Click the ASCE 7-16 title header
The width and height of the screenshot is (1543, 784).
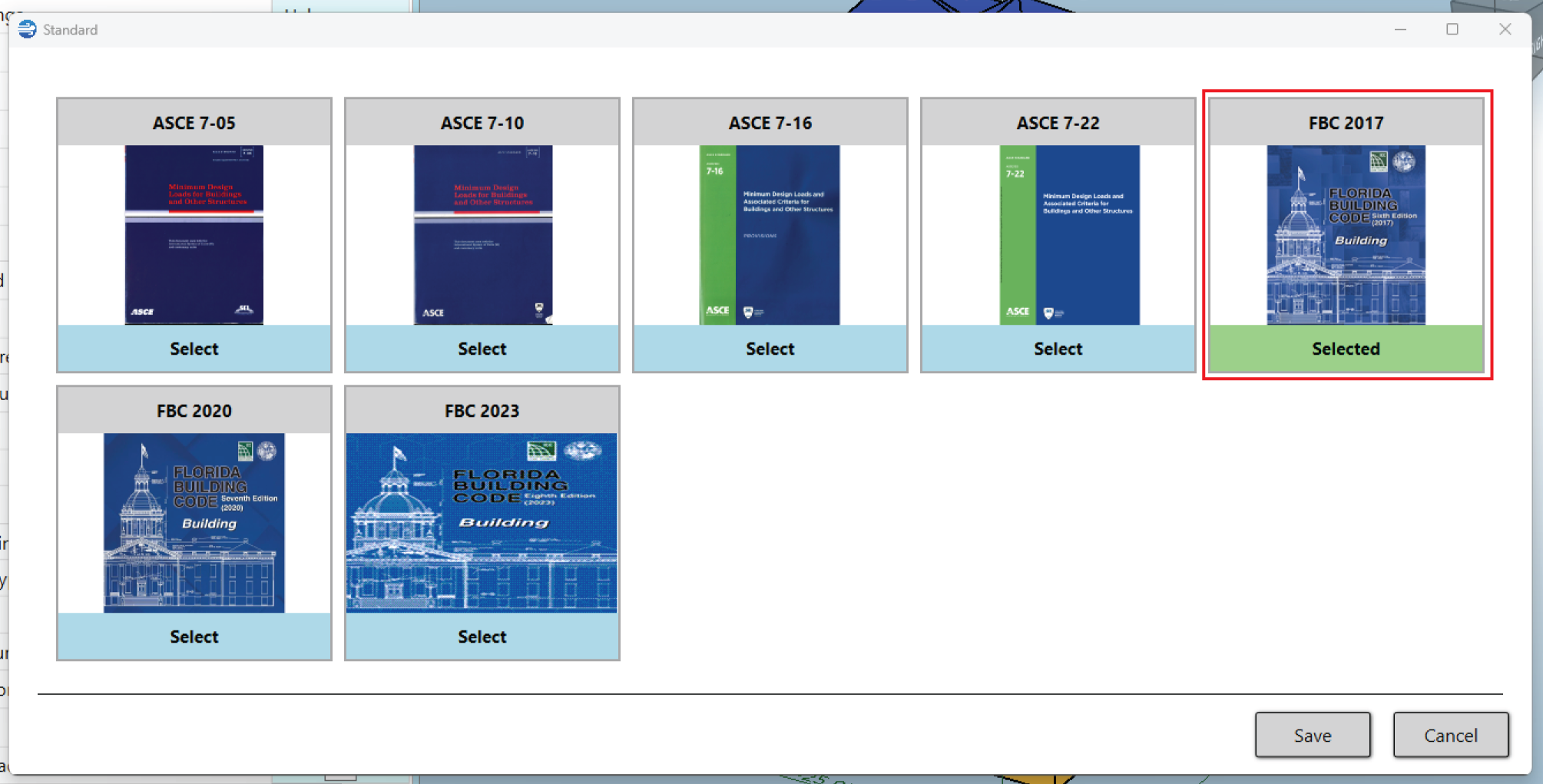pyautogui.click(x=770, y=123)
